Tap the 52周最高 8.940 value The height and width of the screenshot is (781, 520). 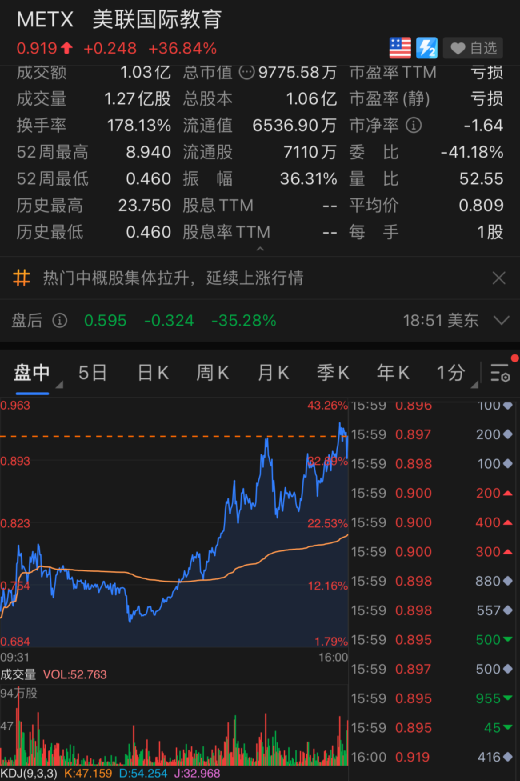point(148,152)
